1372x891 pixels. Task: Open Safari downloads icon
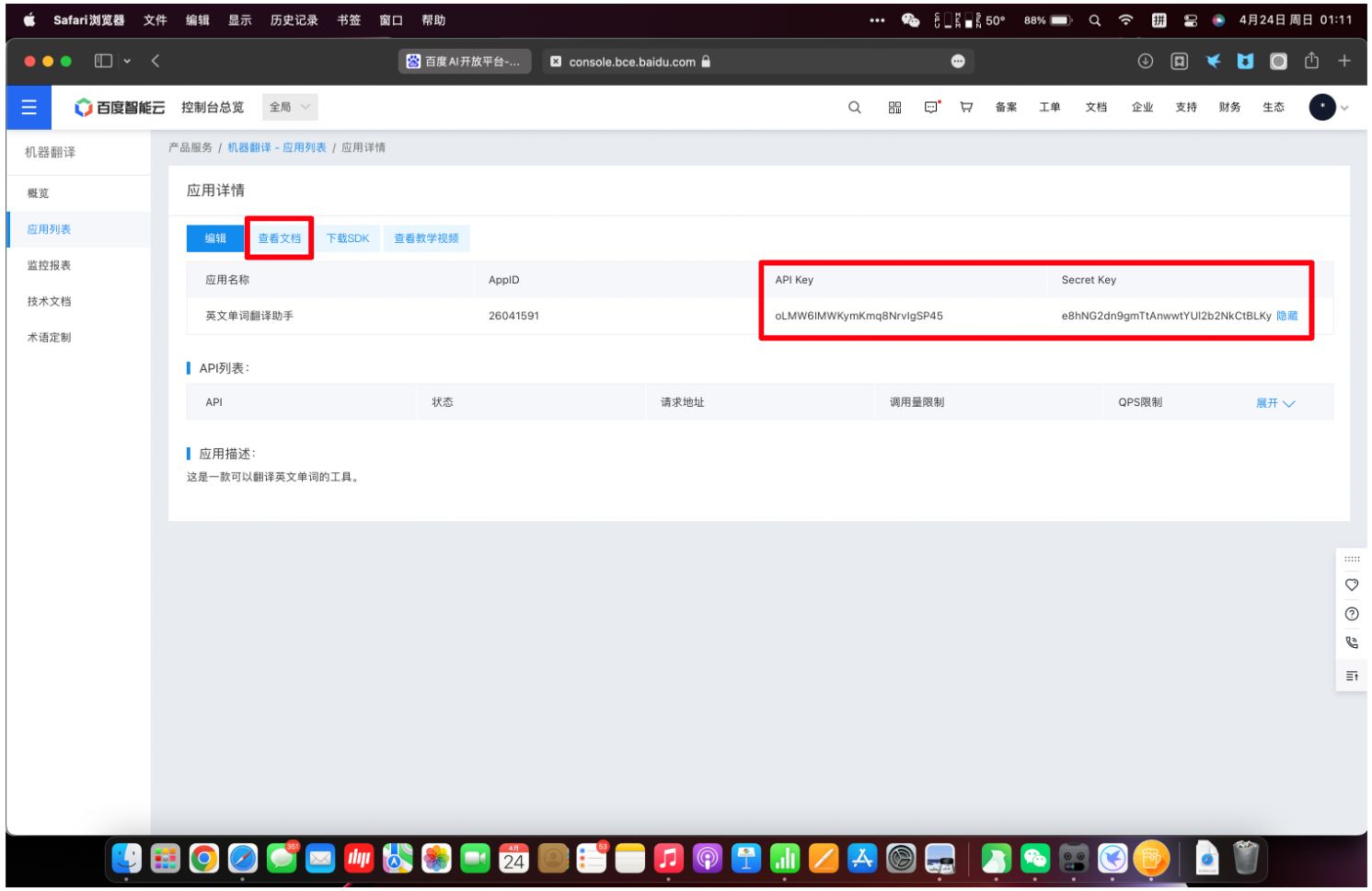pyautogui.click(x=1146, y=61)
